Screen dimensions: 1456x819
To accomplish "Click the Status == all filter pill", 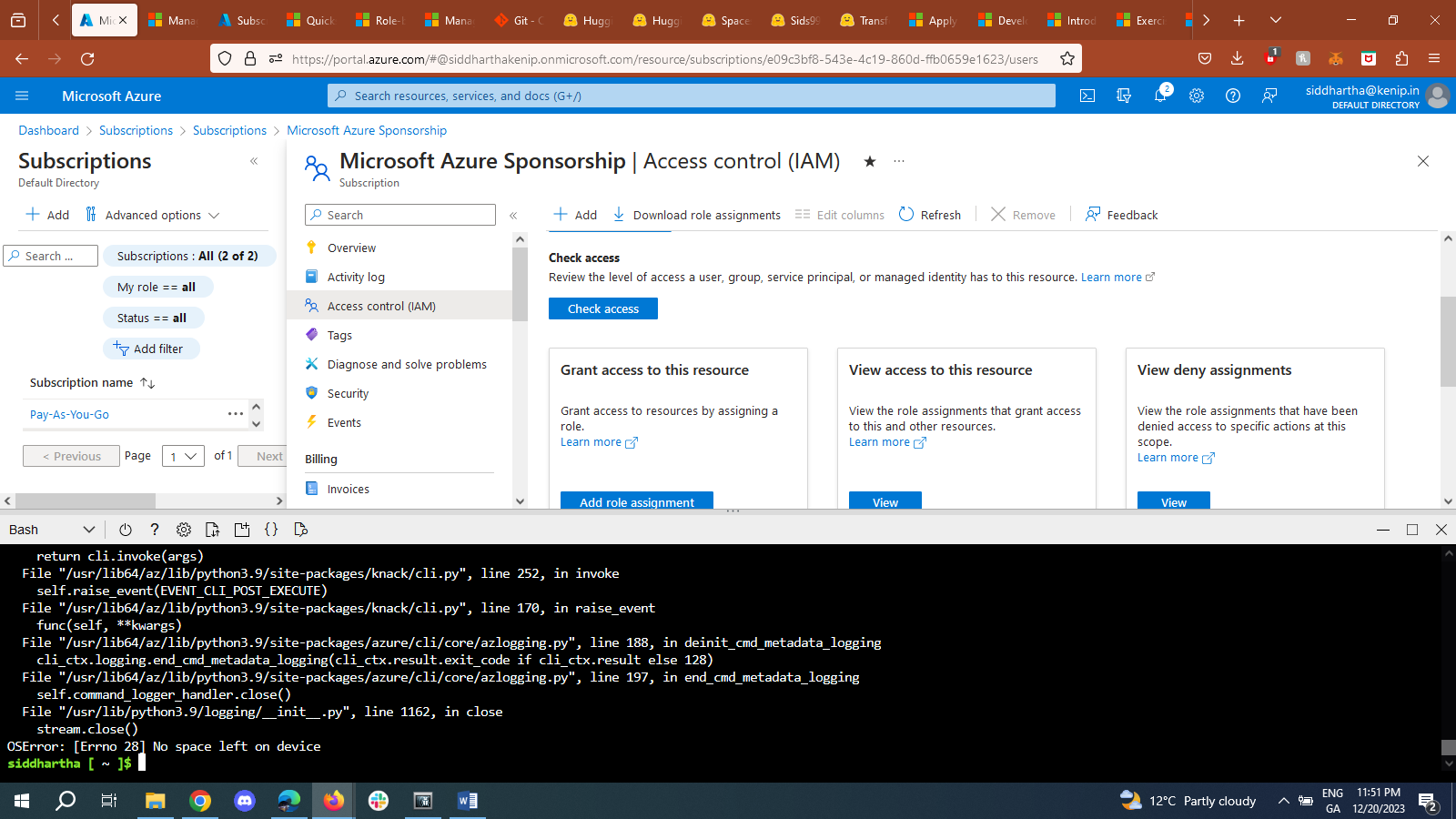I will (x=153, y=318).
